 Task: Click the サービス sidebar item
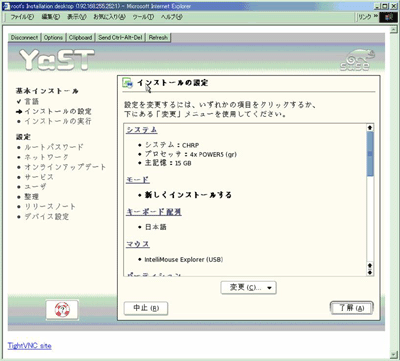point(39,177)
